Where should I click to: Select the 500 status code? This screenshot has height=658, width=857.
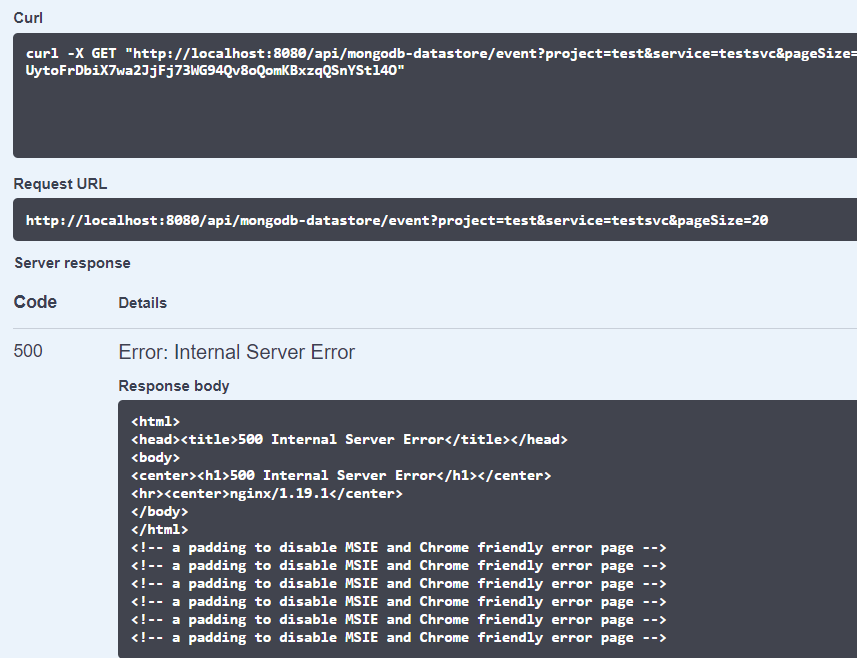[x=28, y=351]
